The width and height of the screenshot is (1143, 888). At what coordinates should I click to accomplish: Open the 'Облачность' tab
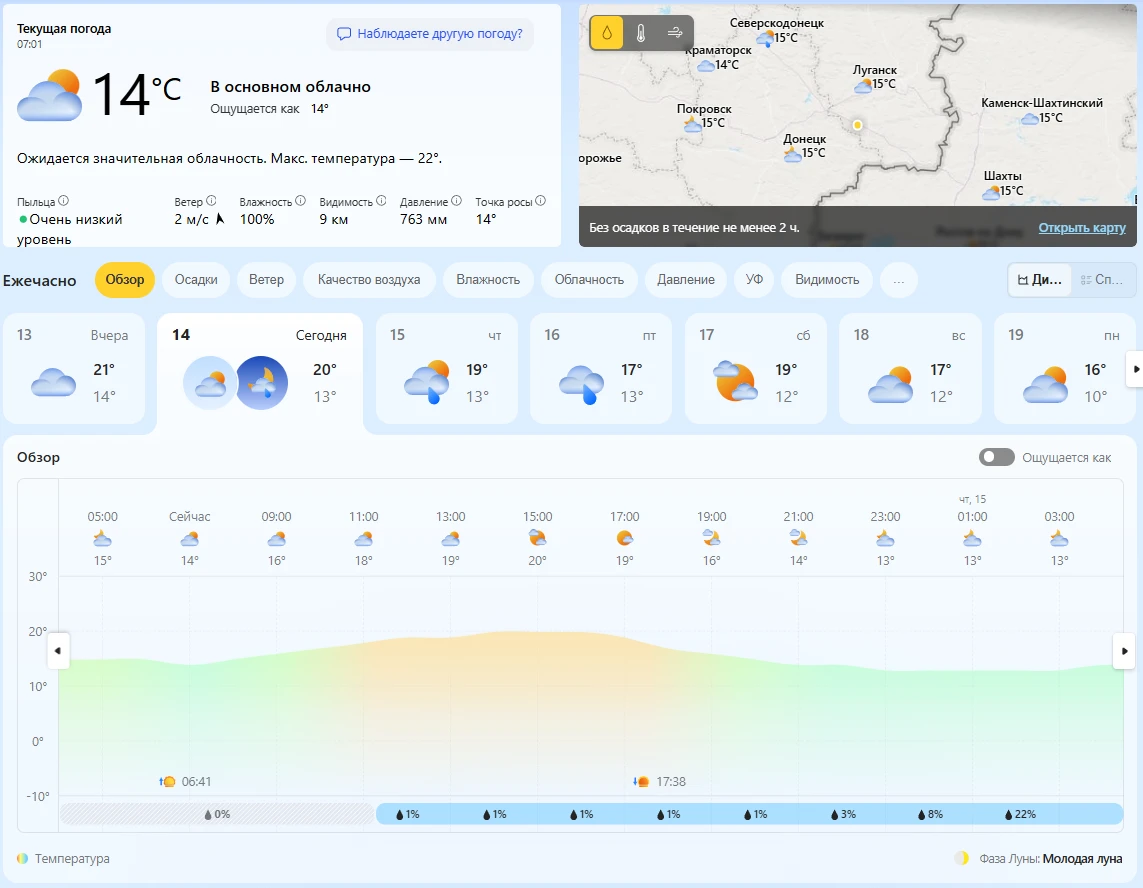(589, 280)
